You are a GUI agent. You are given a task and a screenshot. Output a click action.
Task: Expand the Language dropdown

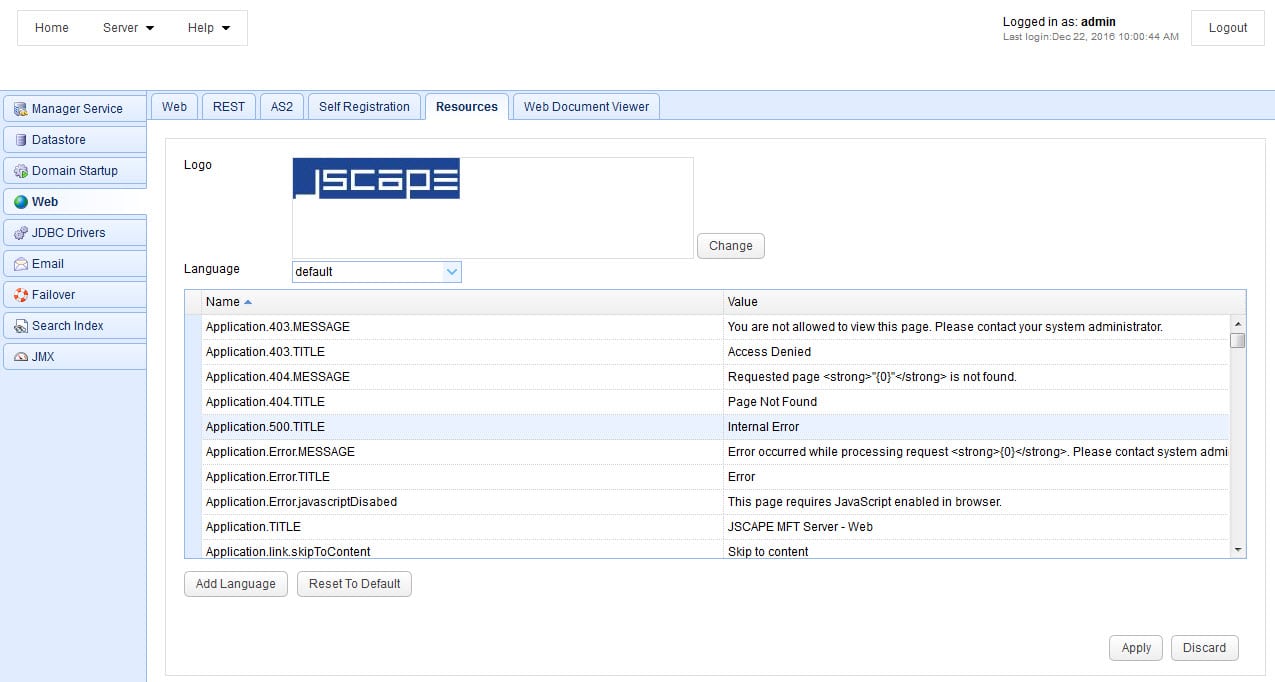point(452,271)
